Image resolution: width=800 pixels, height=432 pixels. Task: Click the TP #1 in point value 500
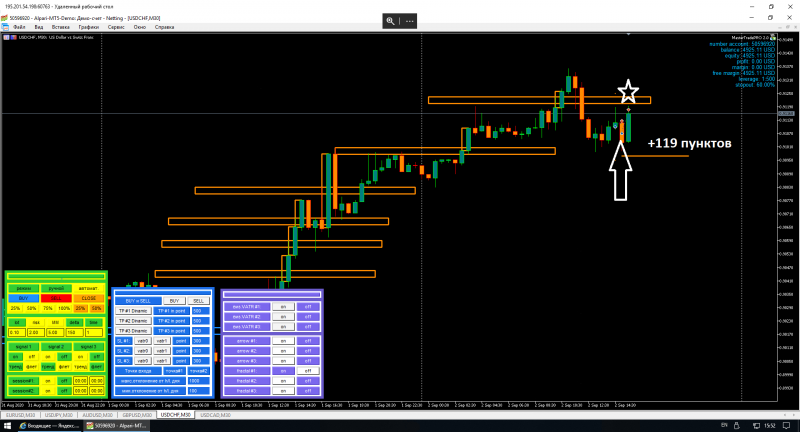[x=201, y=311]
